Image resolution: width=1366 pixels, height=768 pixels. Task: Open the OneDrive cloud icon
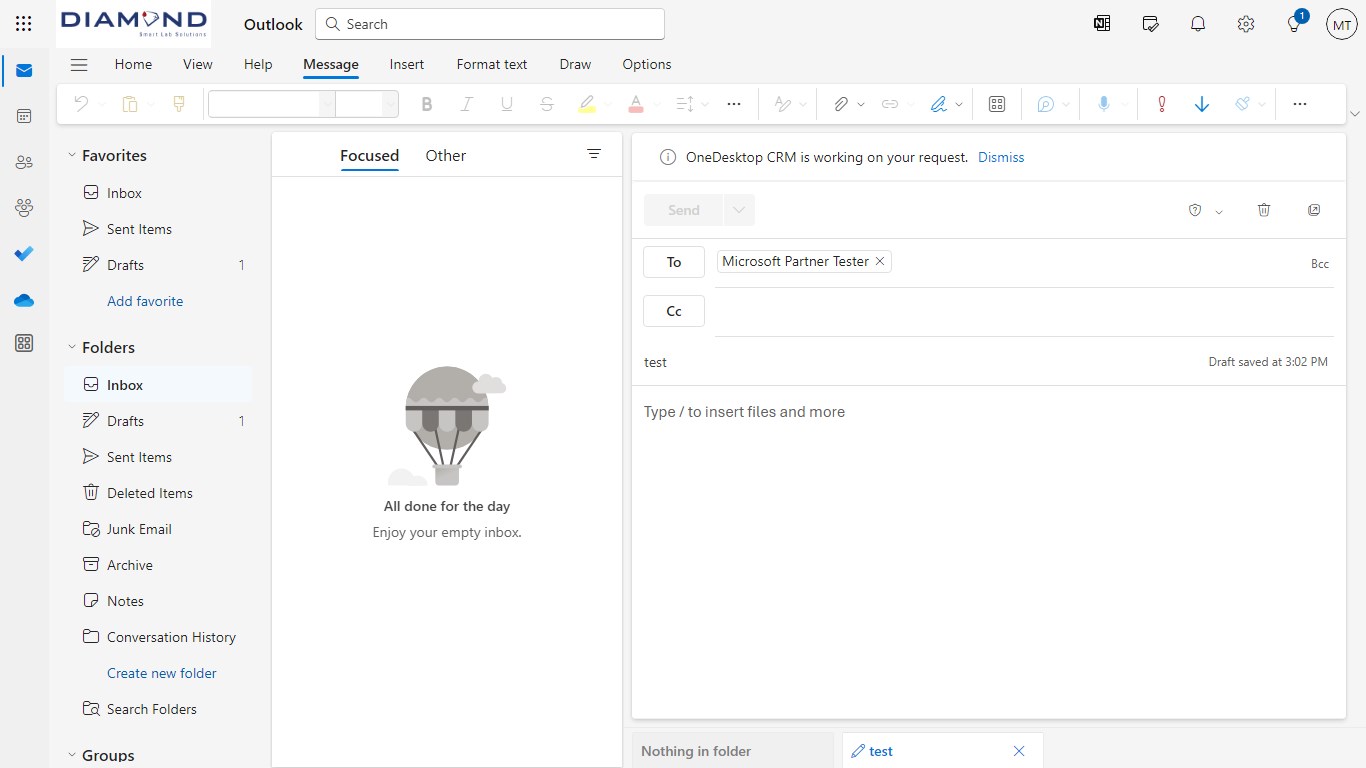click(24, 300)
